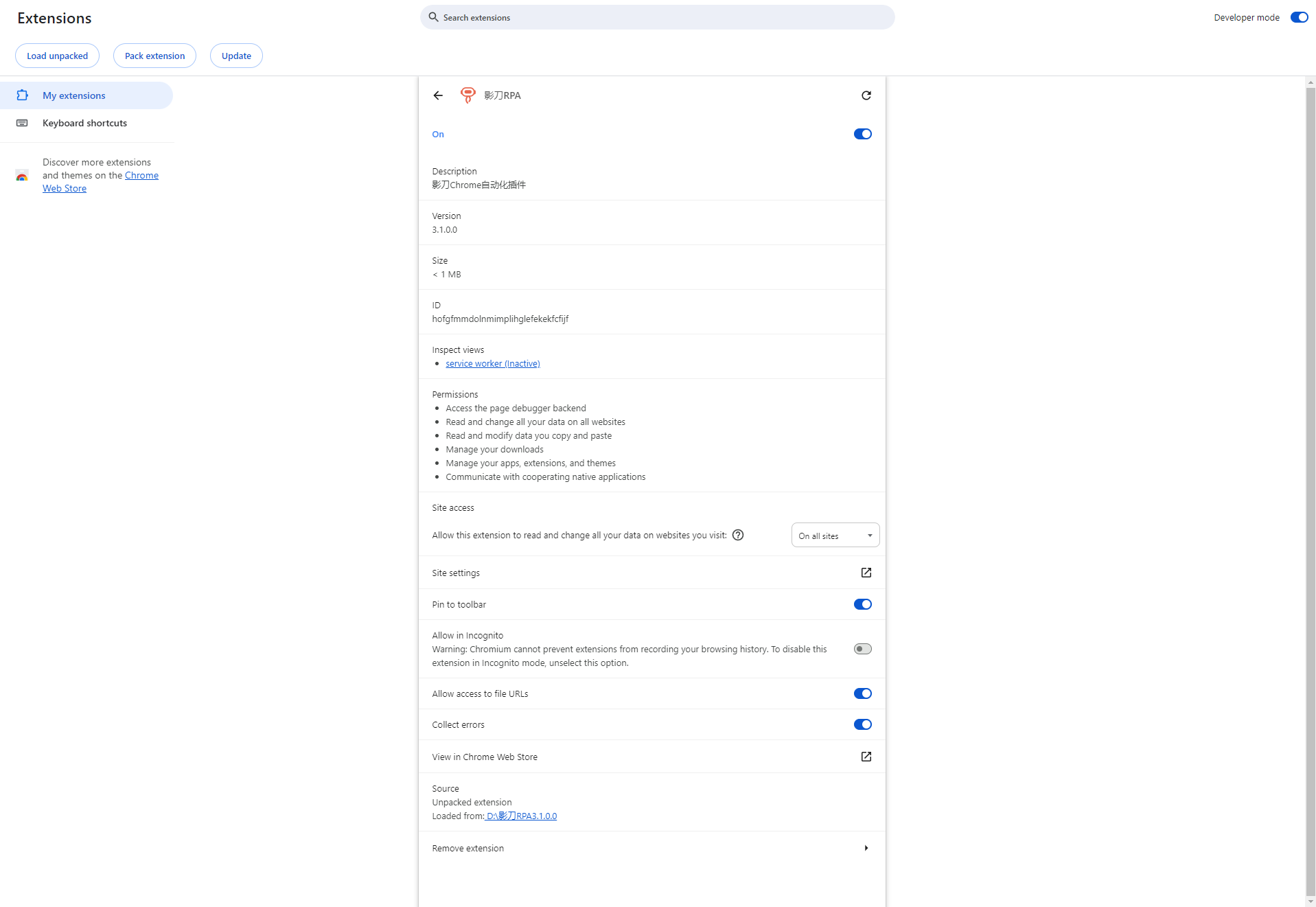Disable the extension with the On toggle

click(863, 134)
